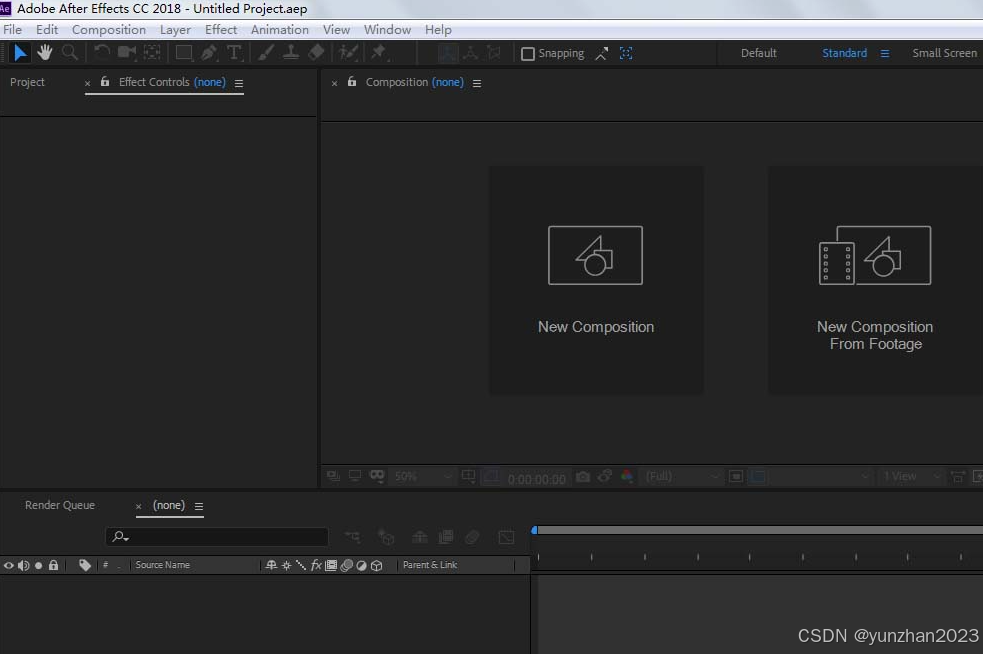
Task: Open the Composition menu
Action: point(109,29)
